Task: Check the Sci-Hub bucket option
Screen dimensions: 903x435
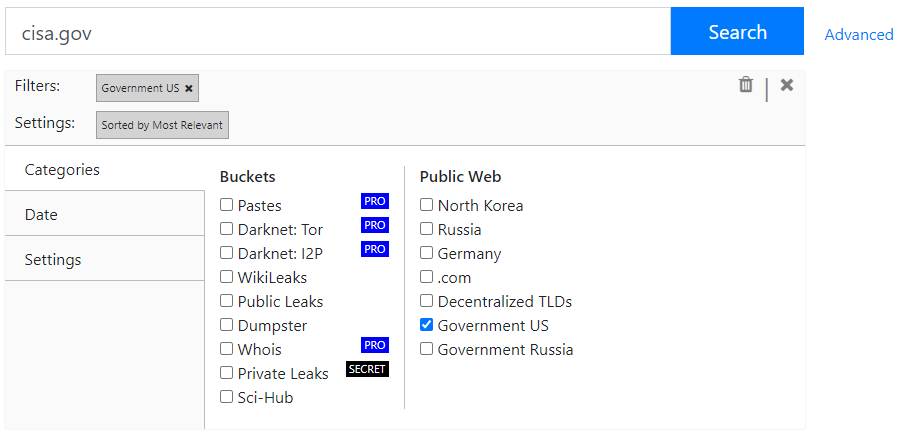Action: click(x=227, y=397)
